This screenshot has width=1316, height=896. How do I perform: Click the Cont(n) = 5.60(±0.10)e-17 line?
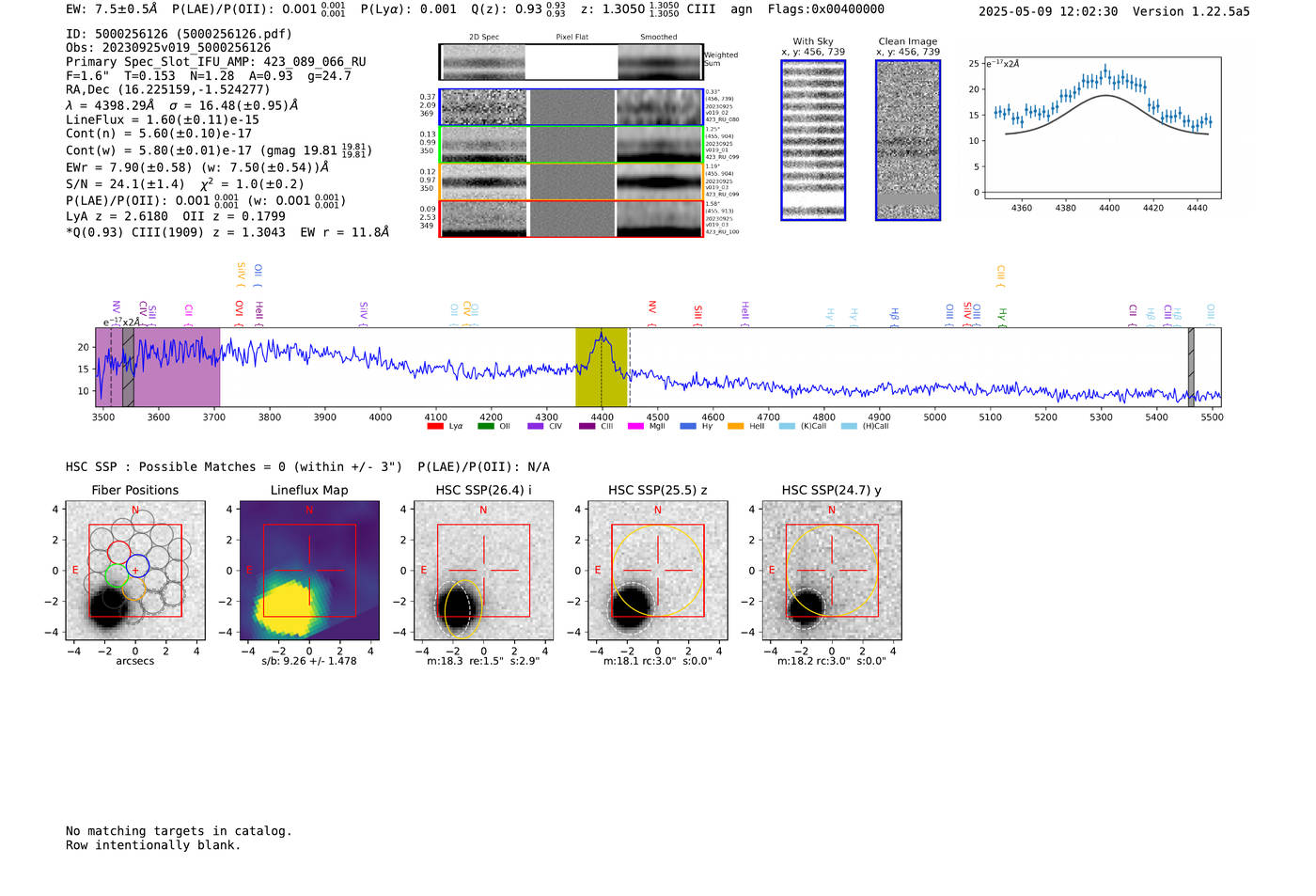[159, 134]
